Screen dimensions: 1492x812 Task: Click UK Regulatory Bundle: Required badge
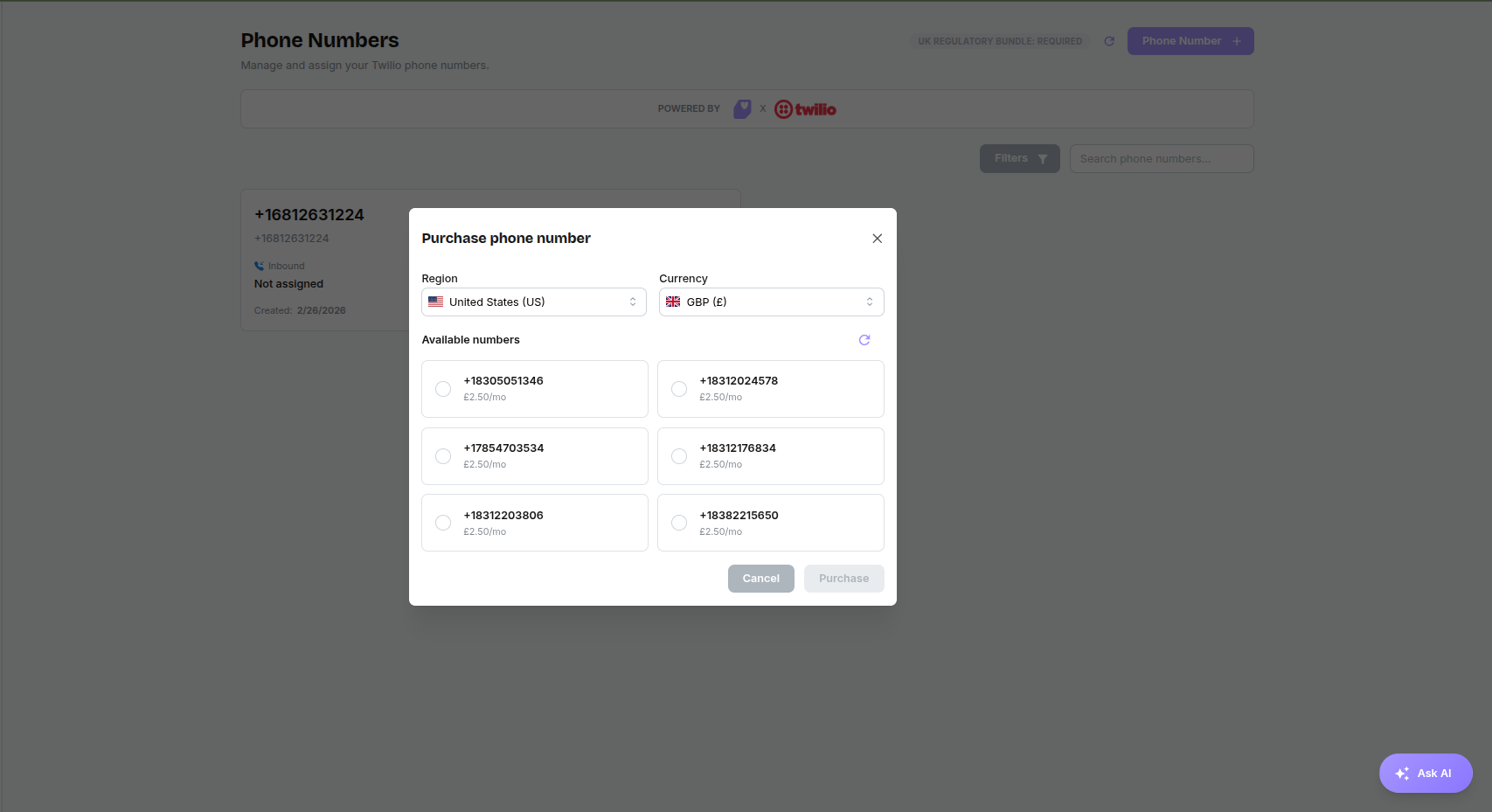pyautogui.click(x=1000, y=41)
